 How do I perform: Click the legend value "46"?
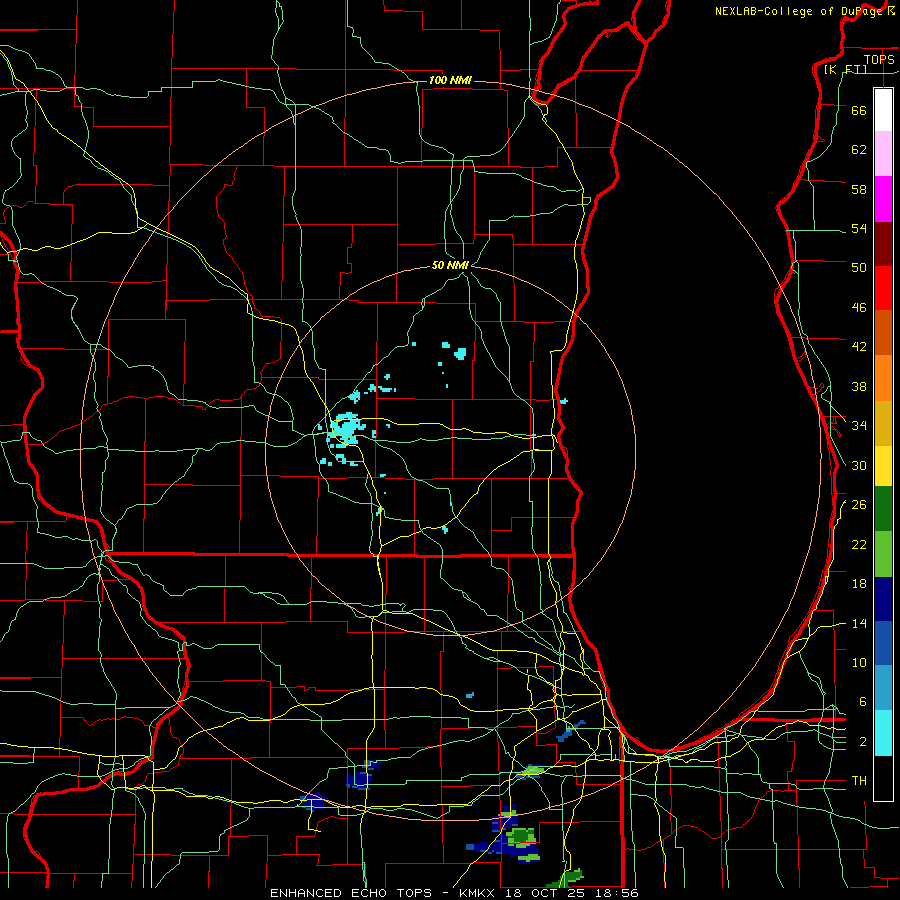(859, 308)
